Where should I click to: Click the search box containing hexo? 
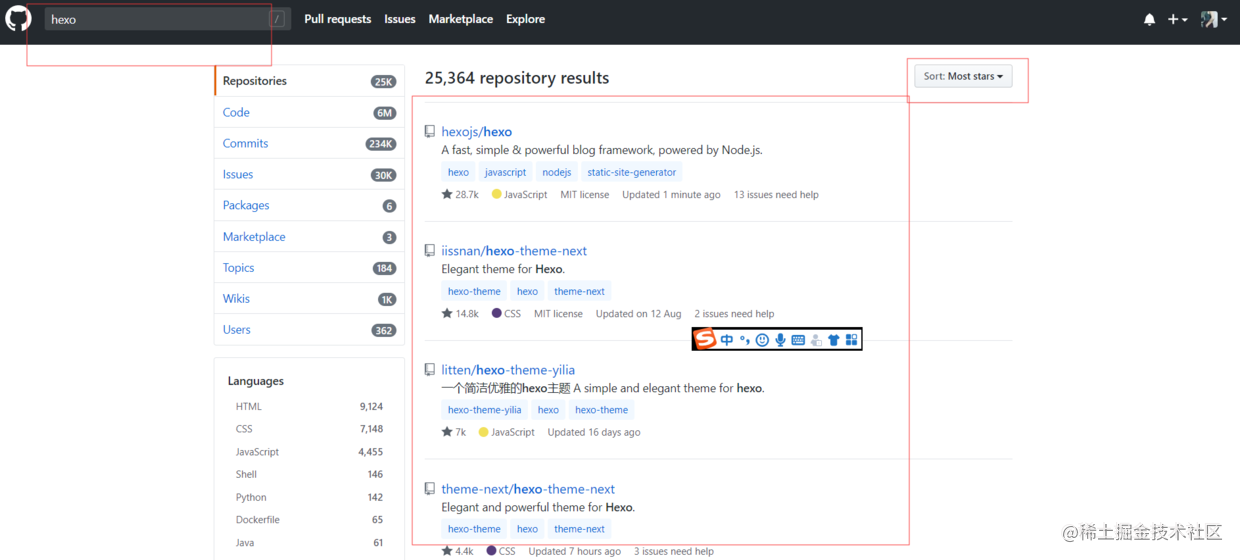coord(167,19)
